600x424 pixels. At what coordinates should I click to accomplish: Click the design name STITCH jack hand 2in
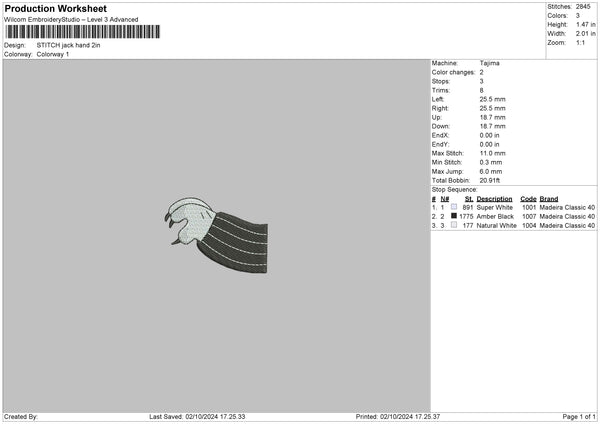pyautogui.click(x=68, y=45)
